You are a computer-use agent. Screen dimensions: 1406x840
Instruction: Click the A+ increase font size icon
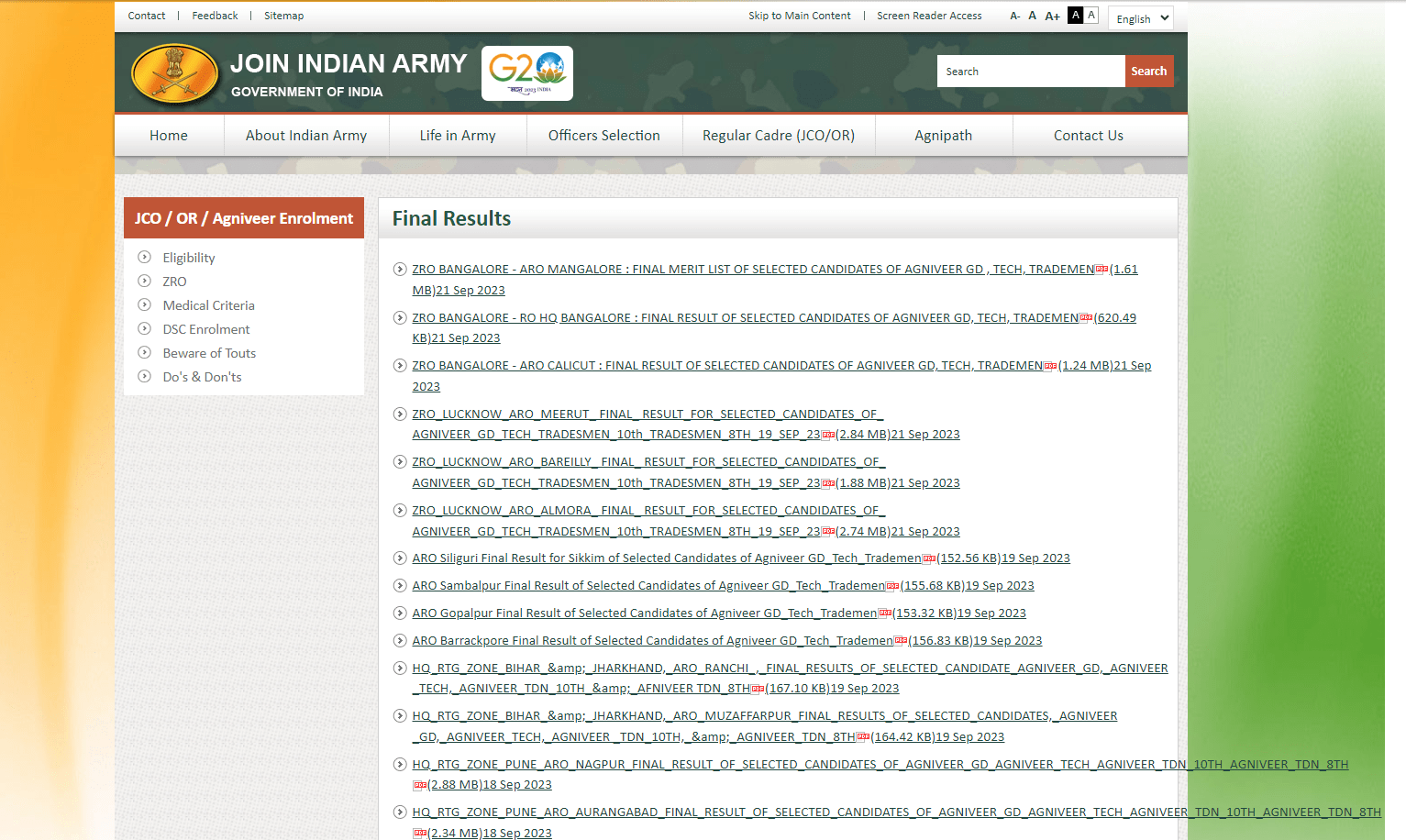click(x=1052, y=17)
